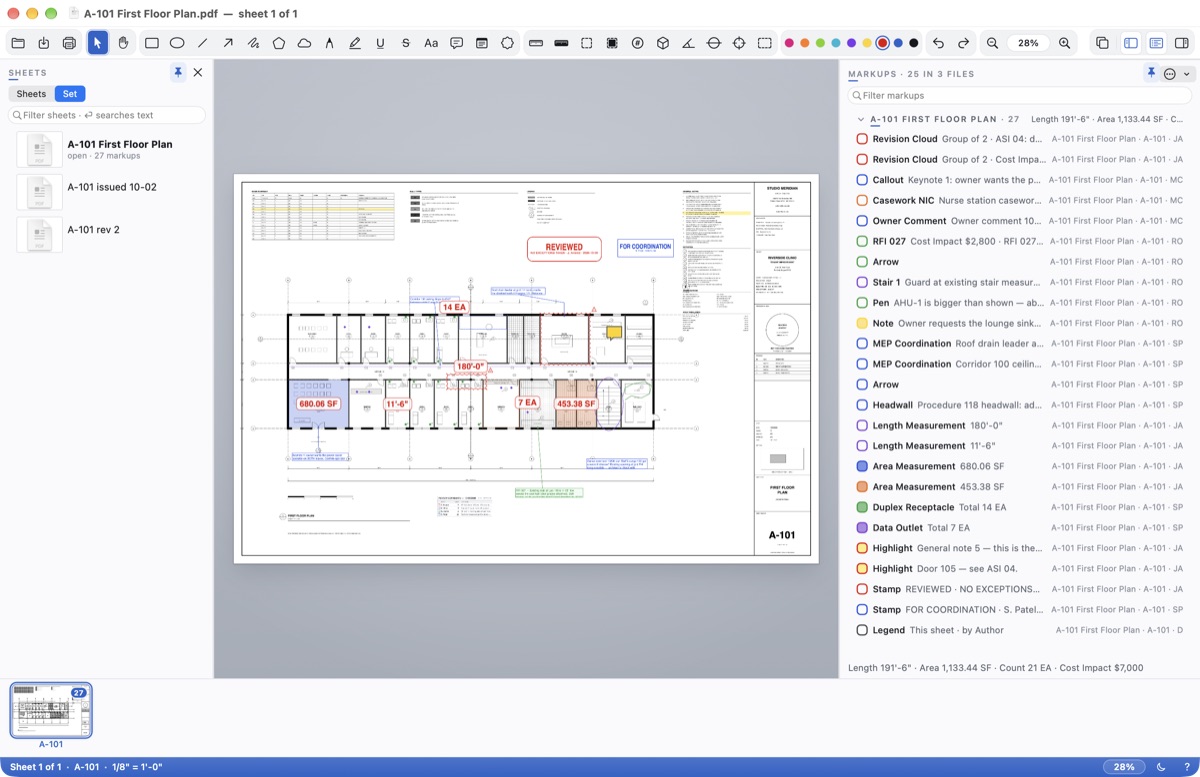This screenshot has height=777, width=1200.
Task: Select the count (#) measurement tool
Action: coord(637,43)
